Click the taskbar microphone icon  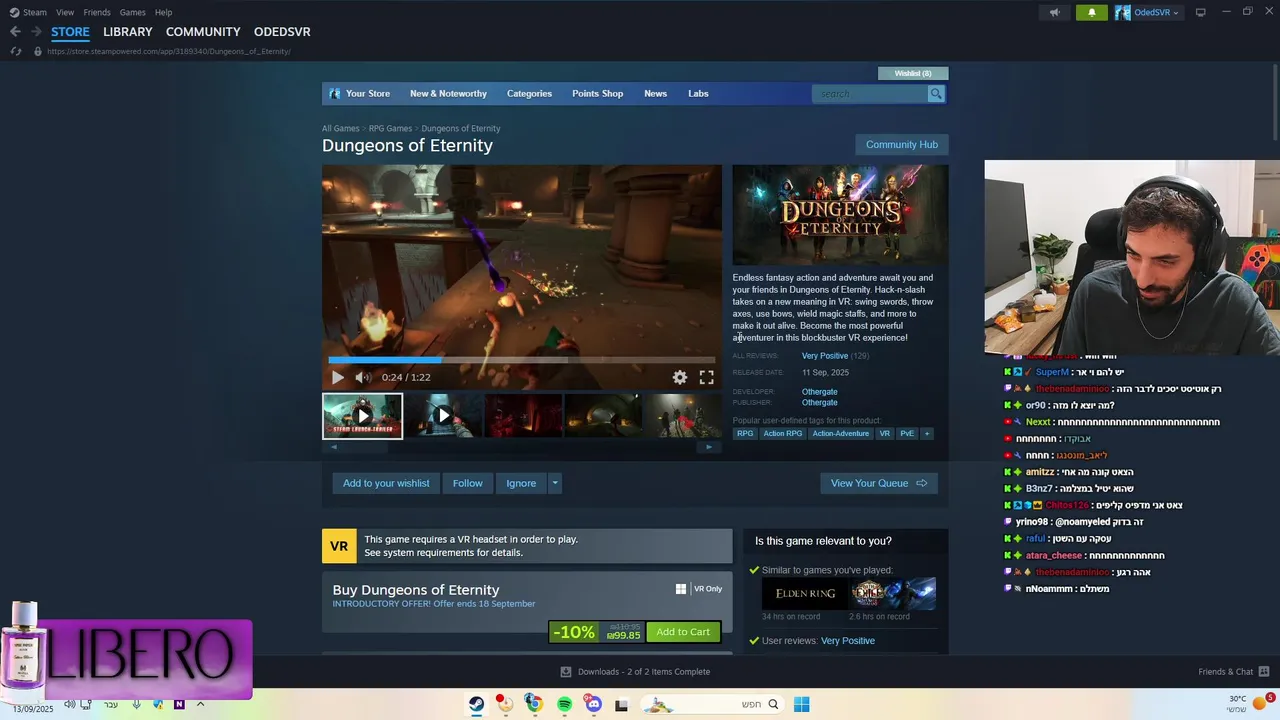[136, 704]
